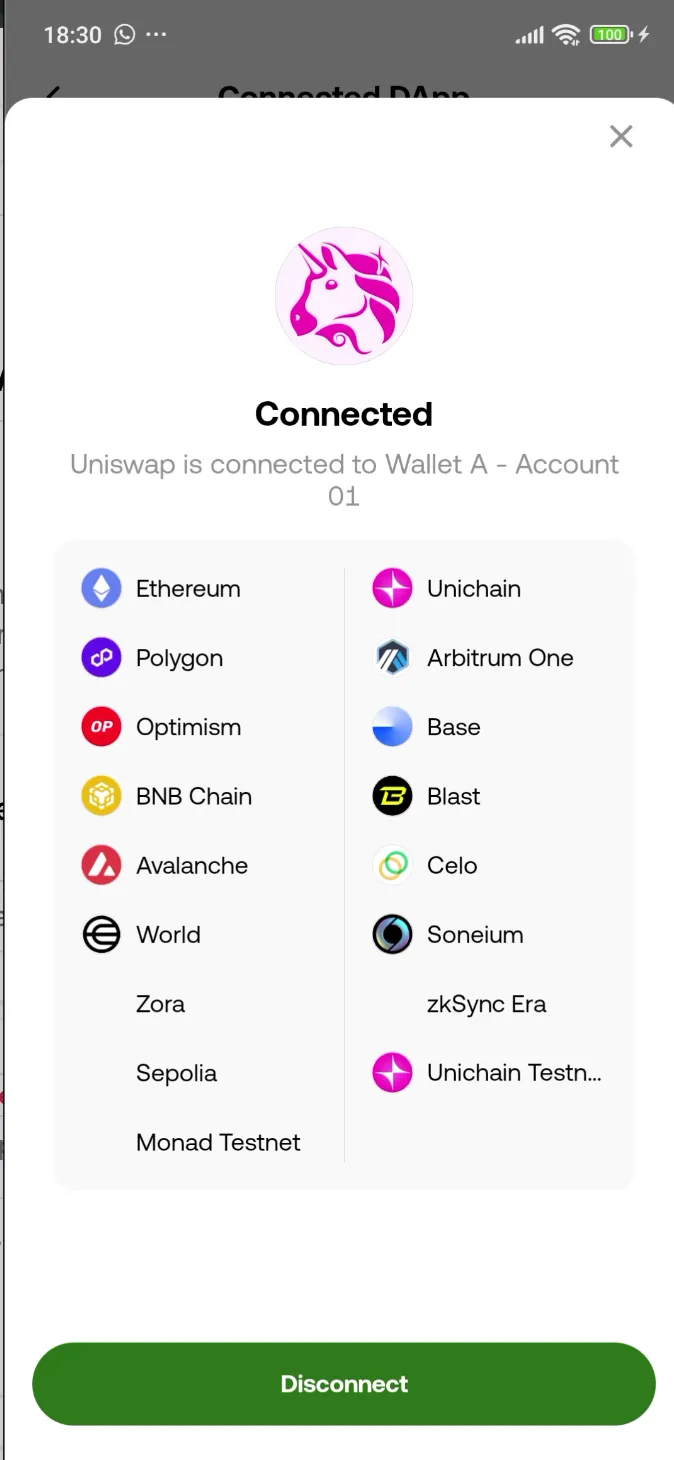Tap the Polygon chain icon
Viewport: 674px width, 1460px height.
click(x=100, y=657)
